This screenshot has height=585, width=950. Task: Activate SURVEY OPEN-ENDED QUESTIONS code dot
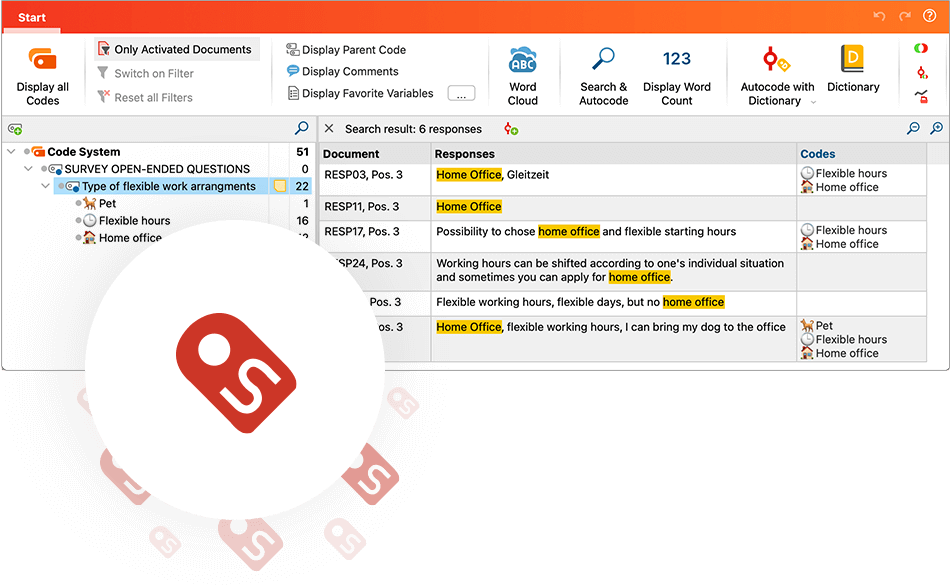[x=44, y=169]
